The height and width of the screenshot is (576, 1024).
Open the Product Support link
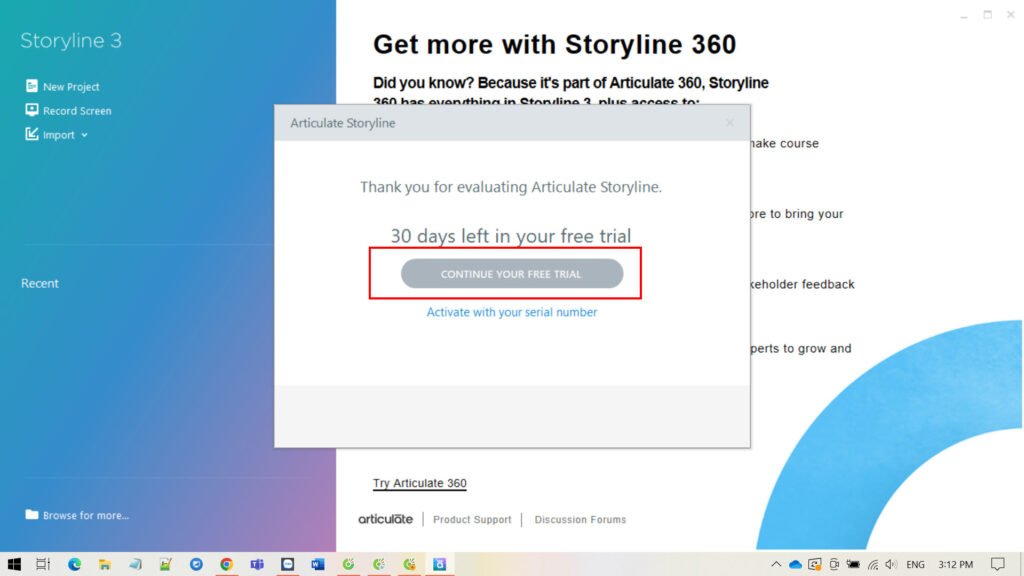472,520
